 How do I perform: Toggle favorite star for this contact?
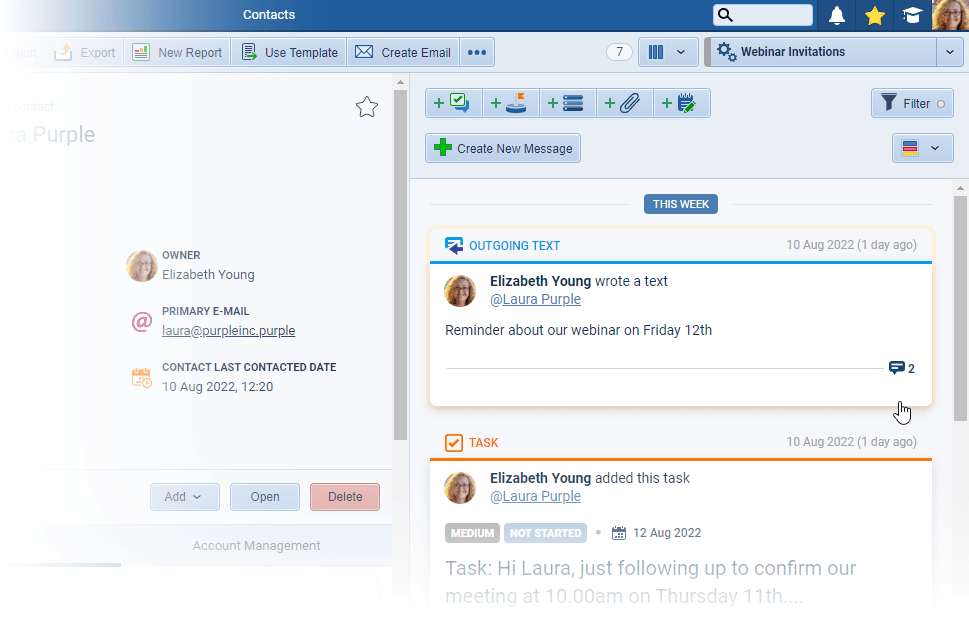click(367, 107)
